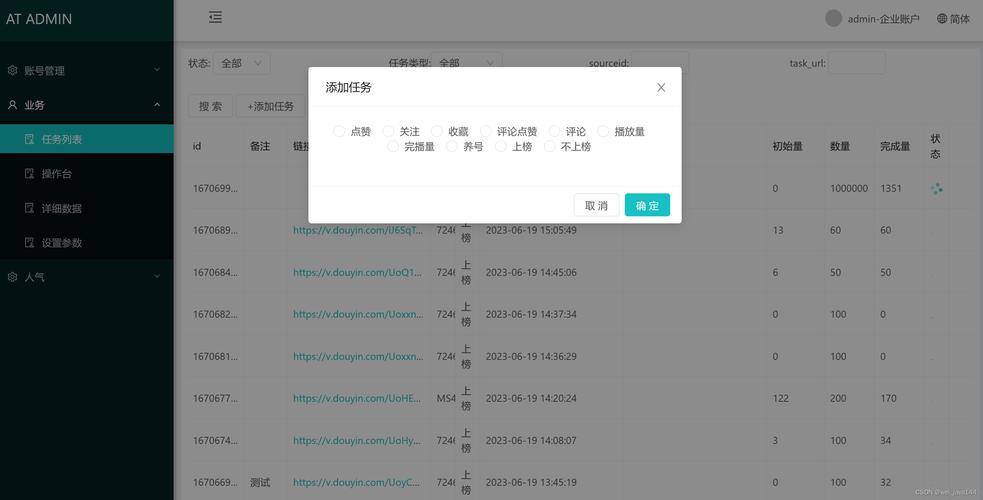Screen dimensions: 983x500
Task: Select the 评论 radio option
Action: (x=554, y=132)
